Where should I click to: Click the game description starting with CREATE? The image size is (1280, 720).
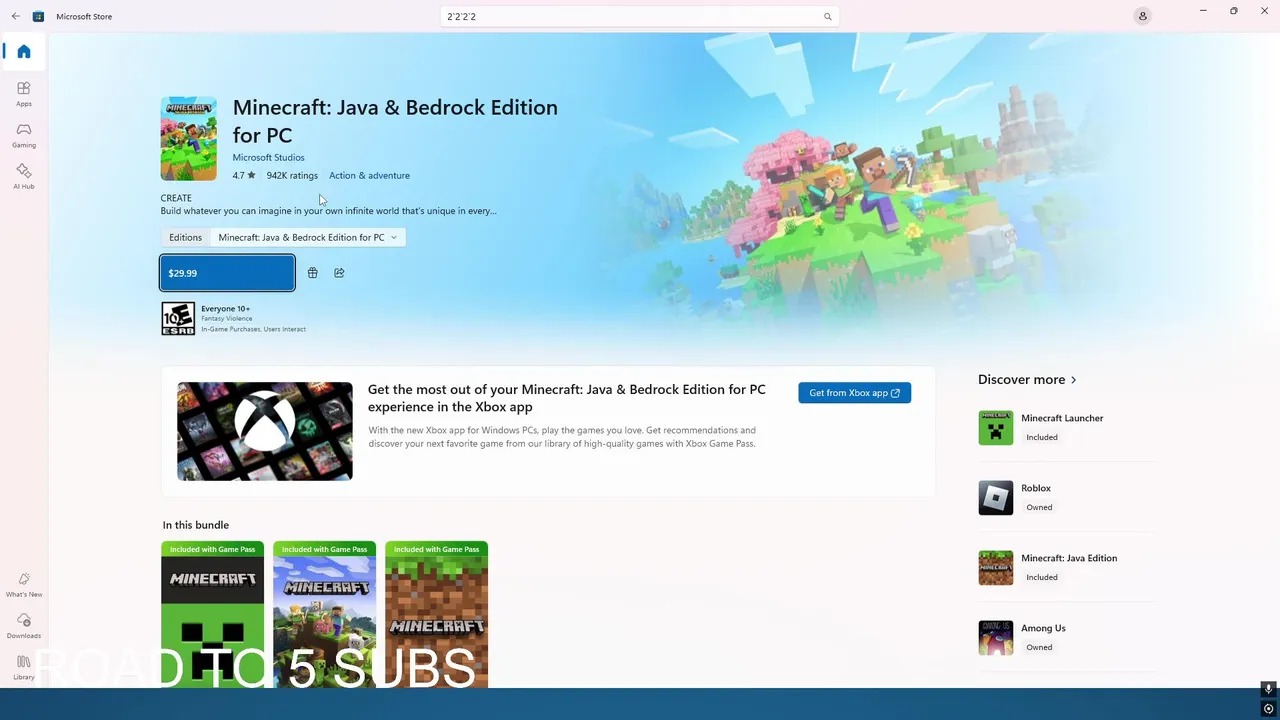[328, 204]
